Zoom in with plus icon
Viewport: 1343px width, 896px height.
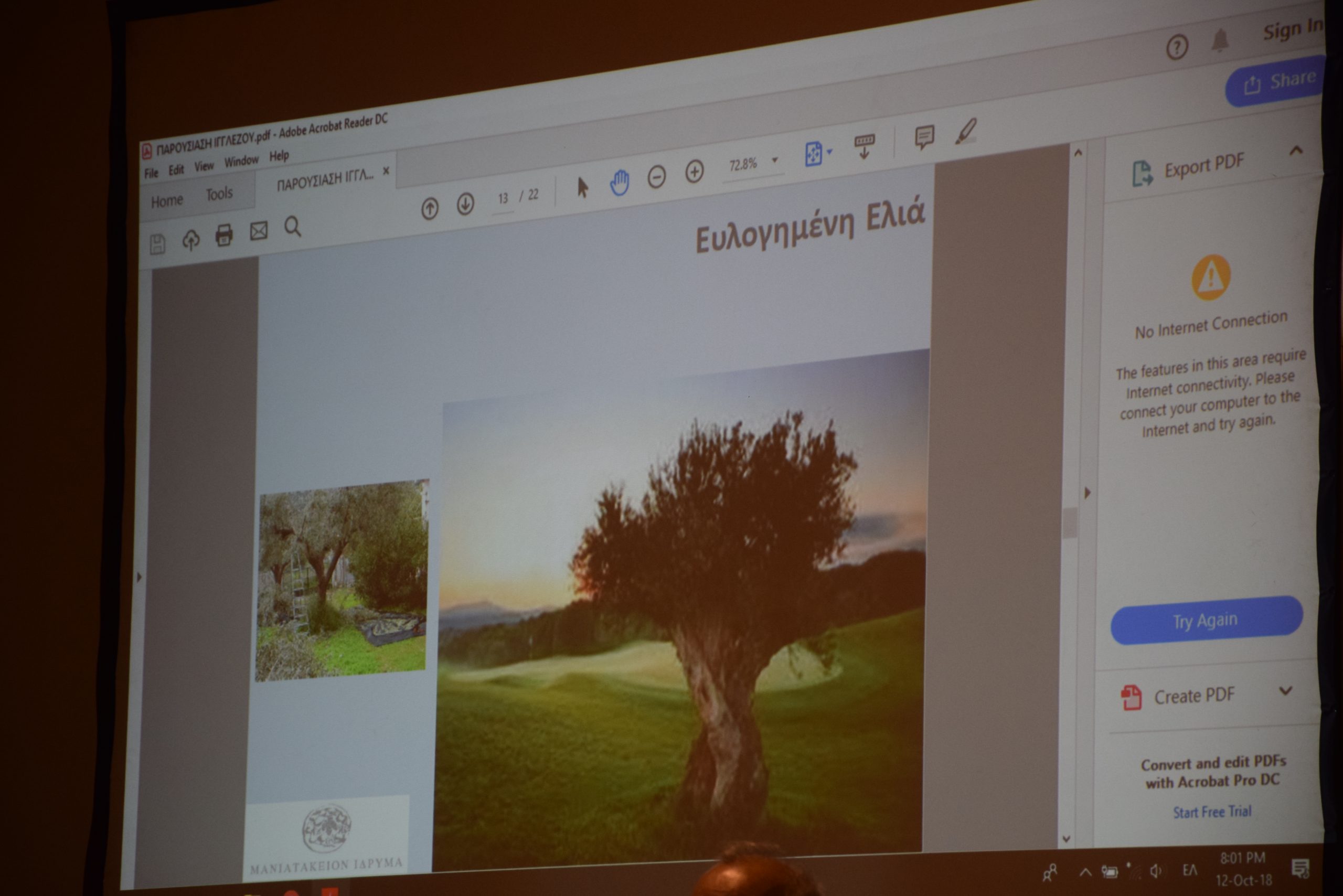click(x=695, y=172)
